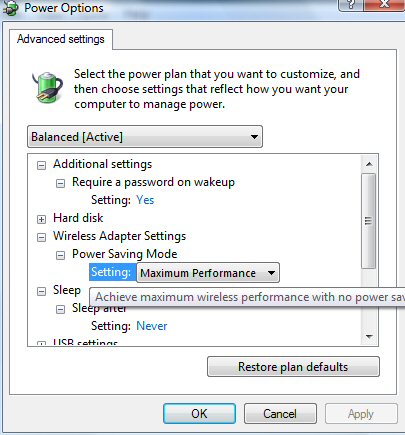This screenshot has width=405, height=435.
Task: Click the scrollbar down arrow
Action: pyautogui.click(x=369, y=337)
